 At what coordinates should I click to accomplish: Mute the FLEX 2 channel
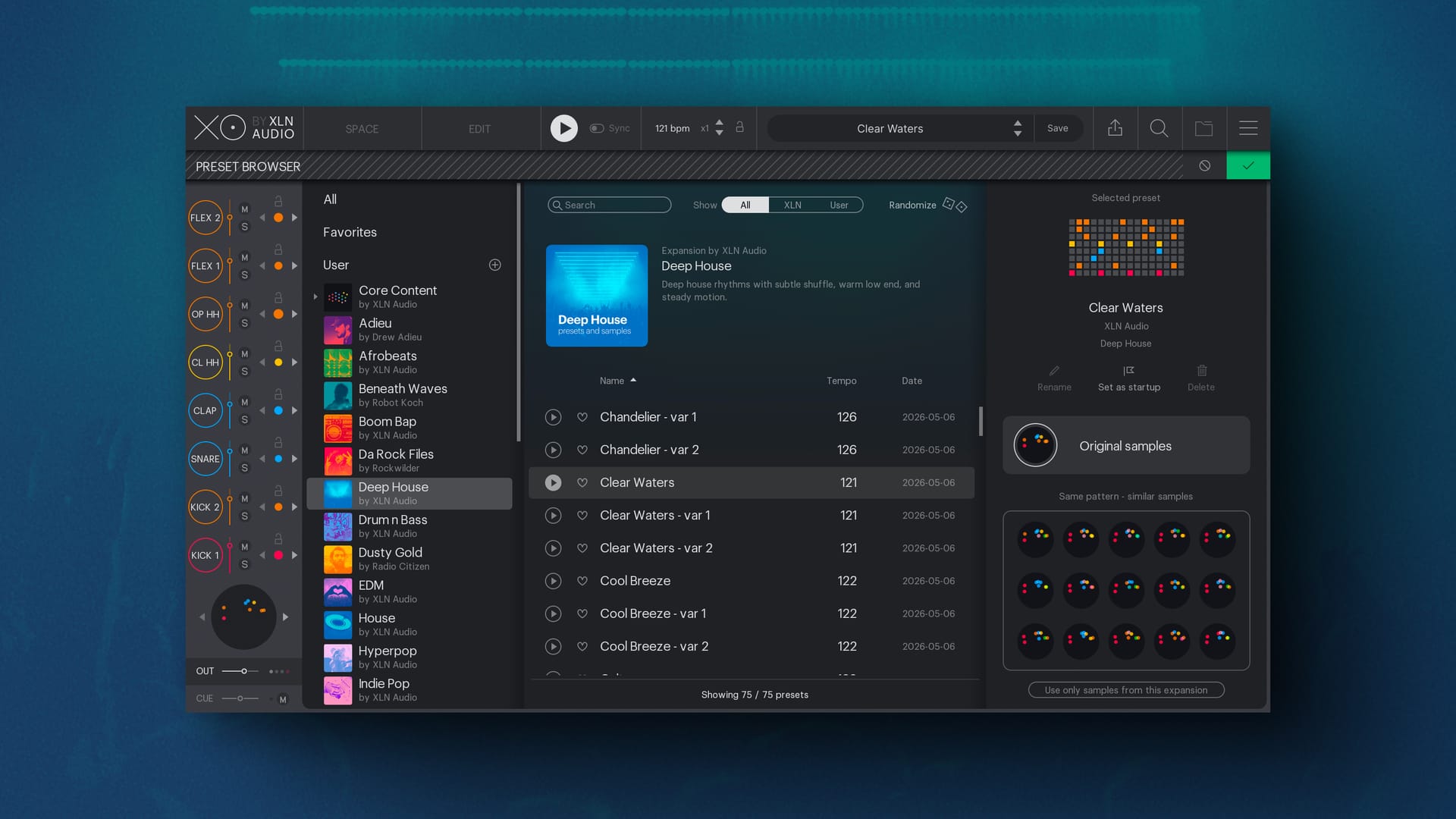[x=244, y=209]
